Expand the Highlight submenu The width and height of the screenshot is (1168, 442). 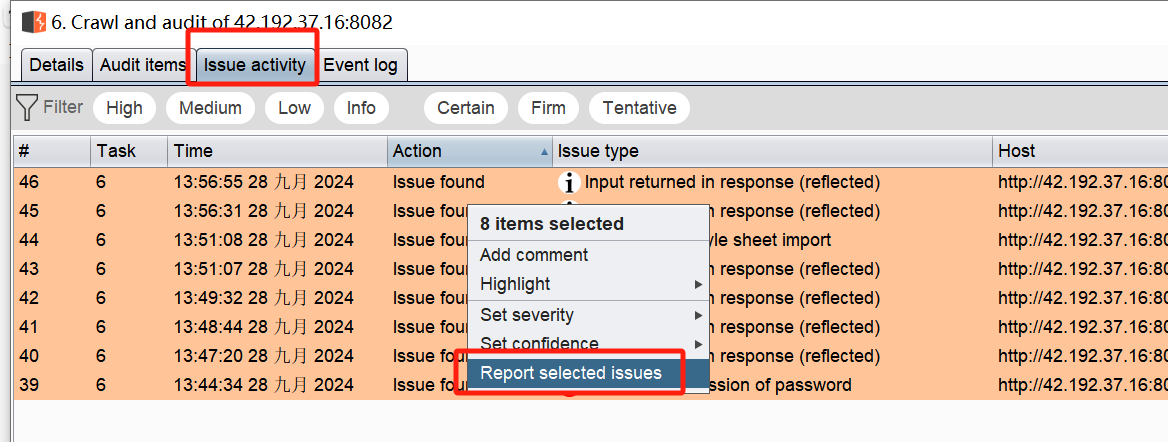click(589, 284)
